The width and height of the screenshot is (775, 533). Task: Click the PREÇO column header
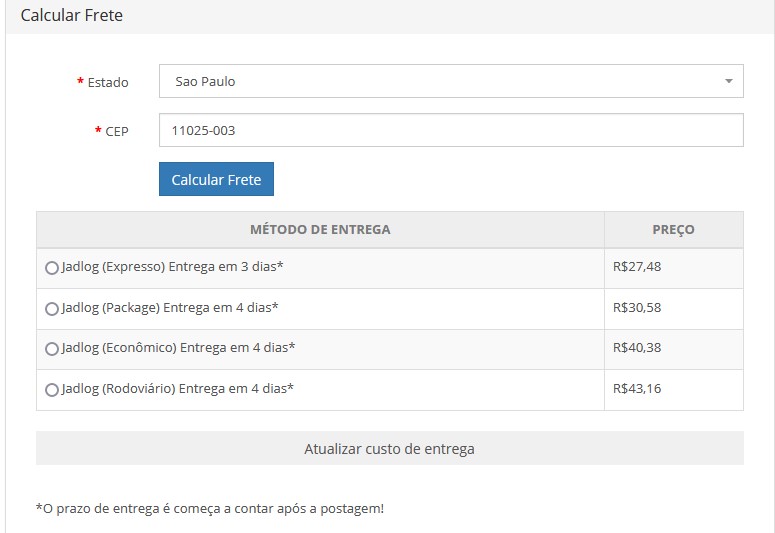pyautogui.click(x=674, y=229)
